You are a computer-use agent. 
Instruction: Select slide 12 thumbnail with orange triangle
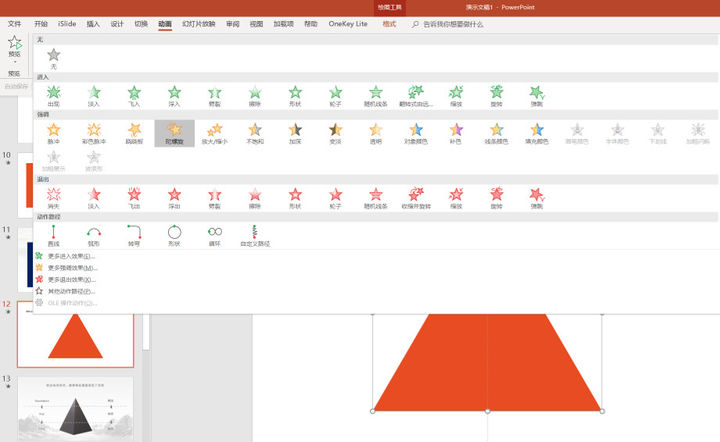click(75, 334)
